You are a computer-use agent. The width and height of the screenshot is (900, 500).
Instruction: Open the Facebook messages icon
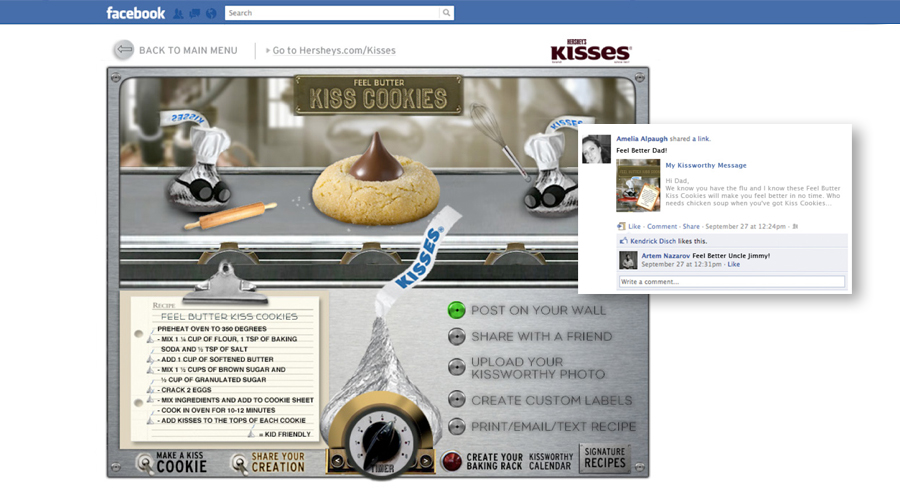[x=194, y=13]
